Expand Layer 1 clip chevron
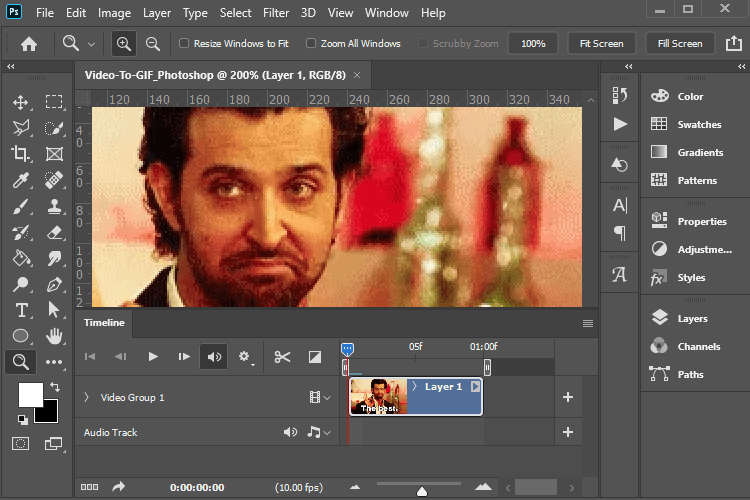 pyautogui.click(x=414, y=386)
